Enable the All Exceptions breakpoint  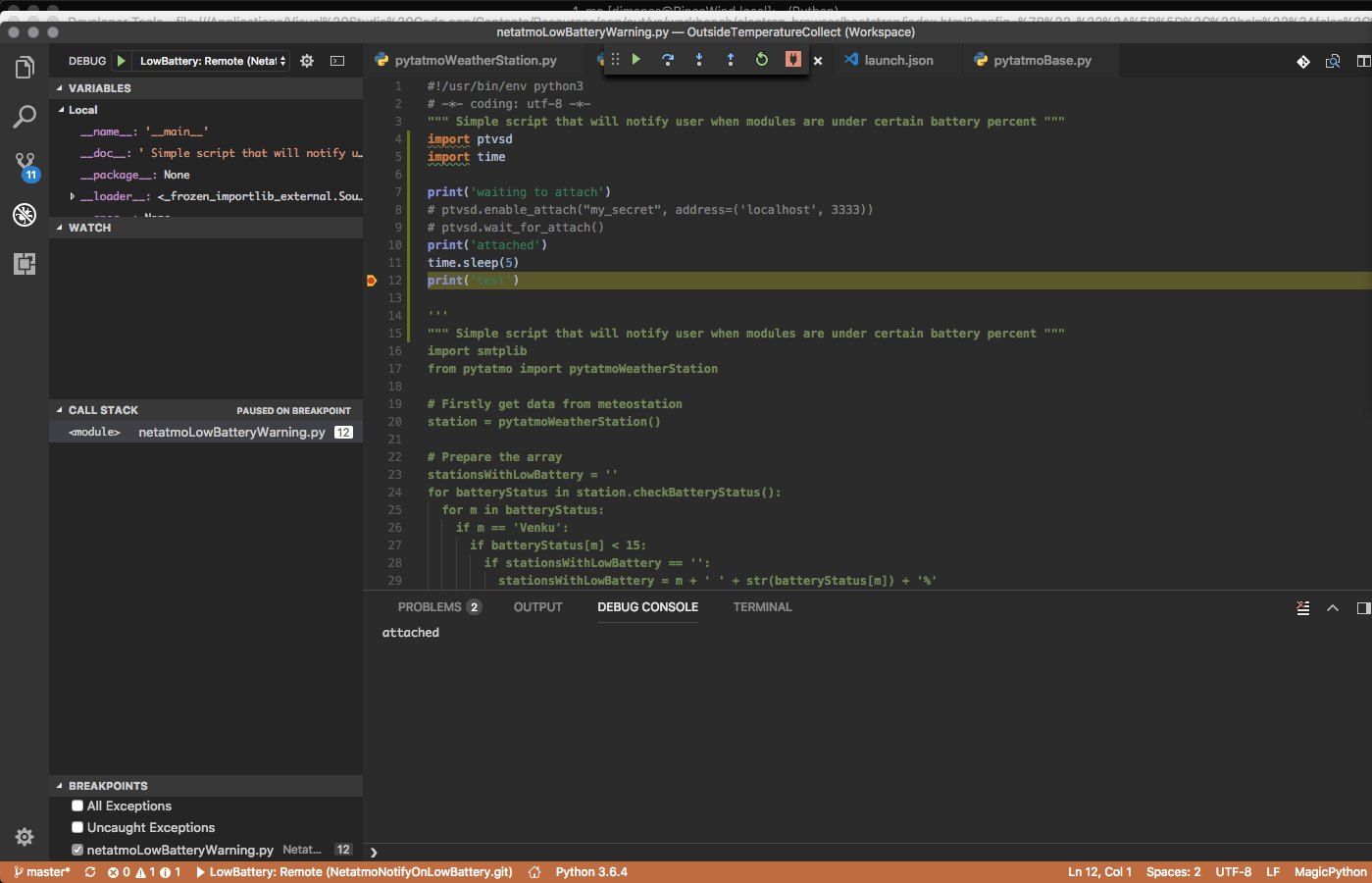click(x=76, y=805)
